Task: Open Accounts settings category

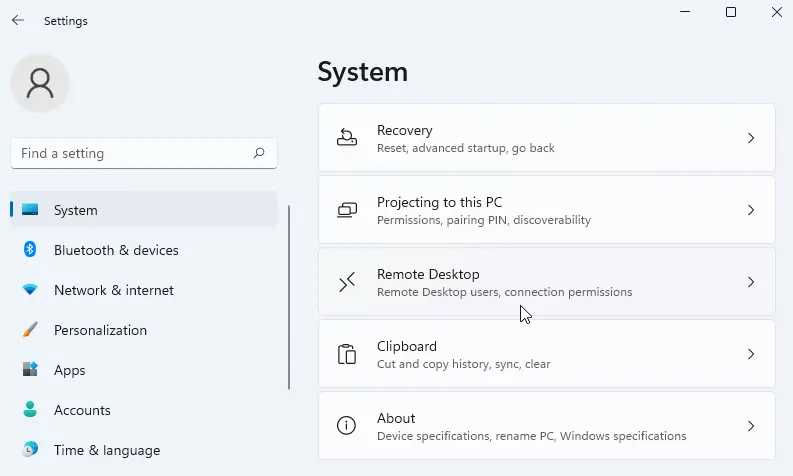Action: (x=144, y=409)
